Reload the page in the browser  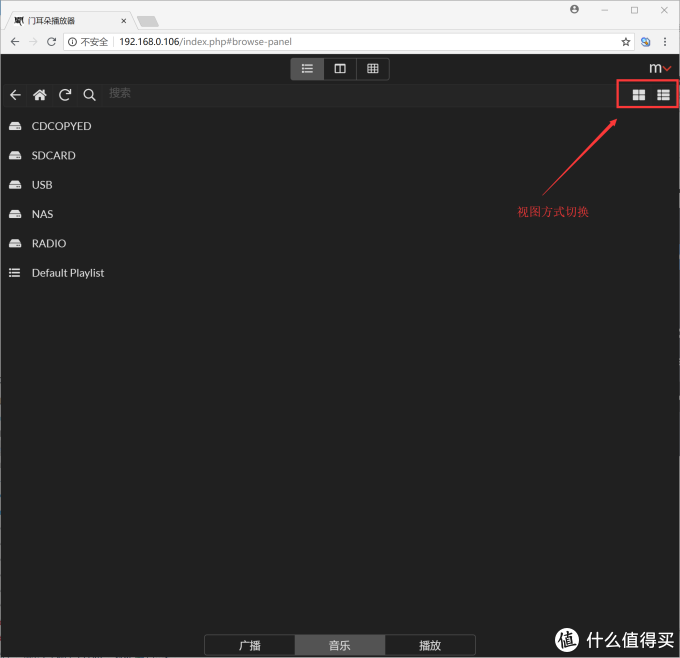51,42
